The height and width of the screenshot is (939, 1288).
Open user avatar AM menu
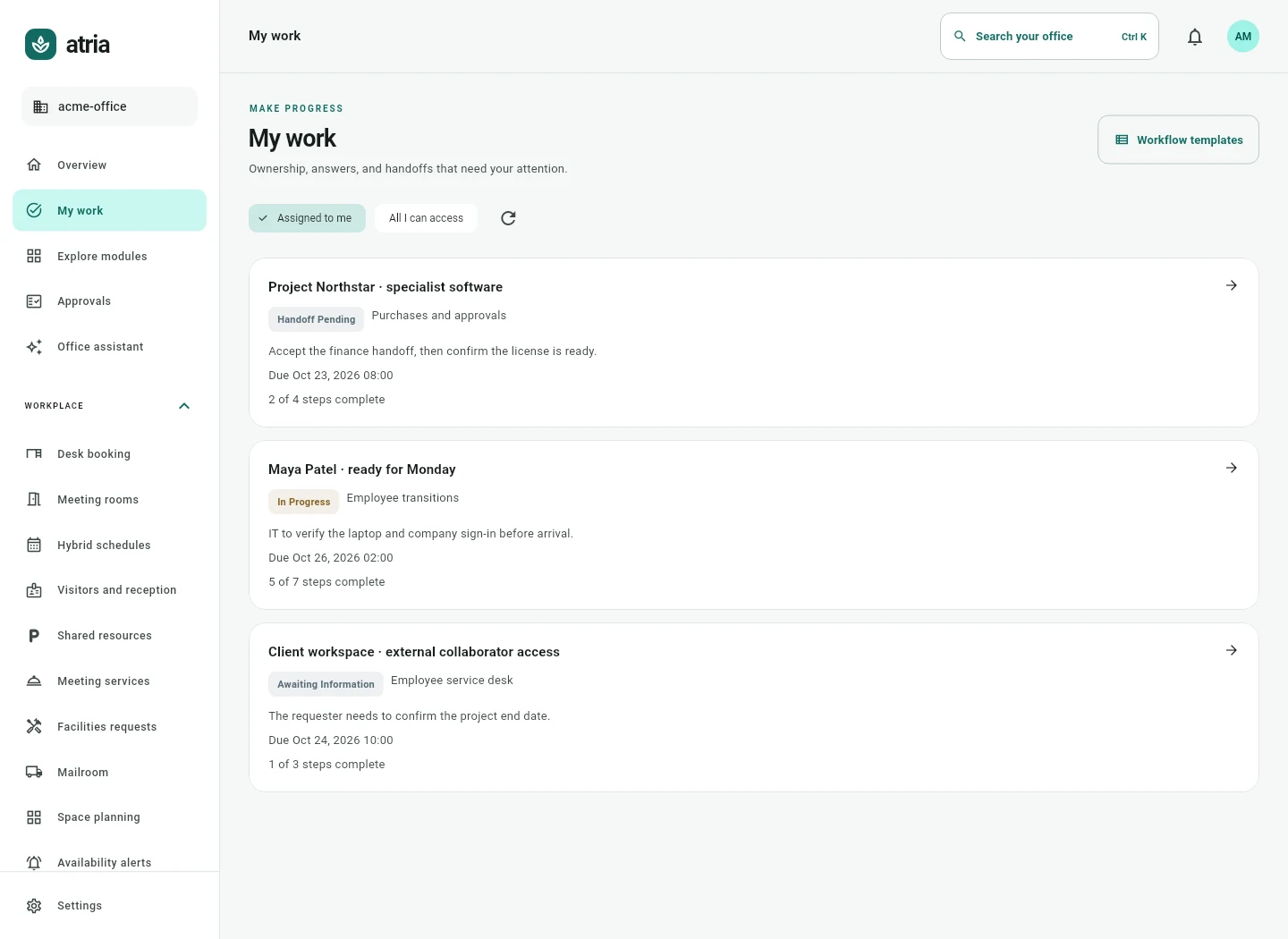[x=1243, y=37]
